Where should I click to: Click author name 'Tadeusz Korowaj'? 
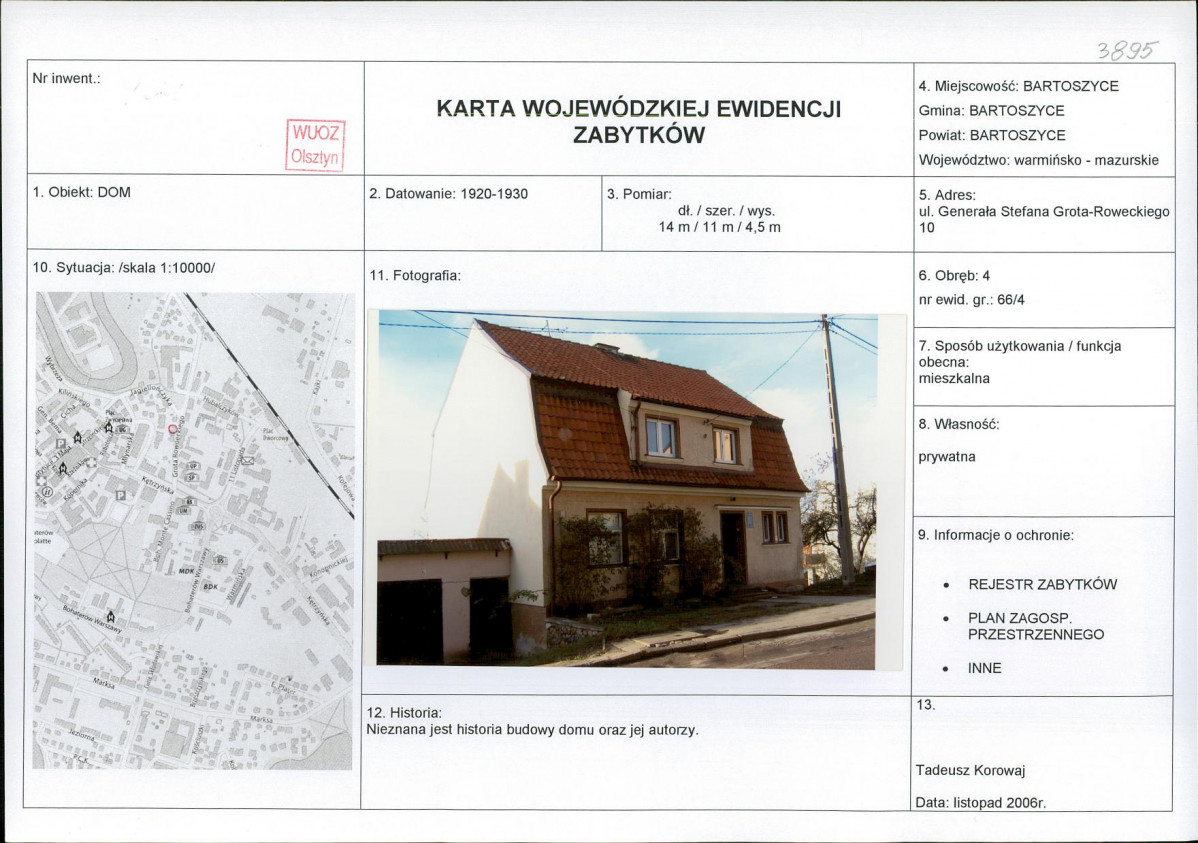pyautogui.click(x=970, y=770)
